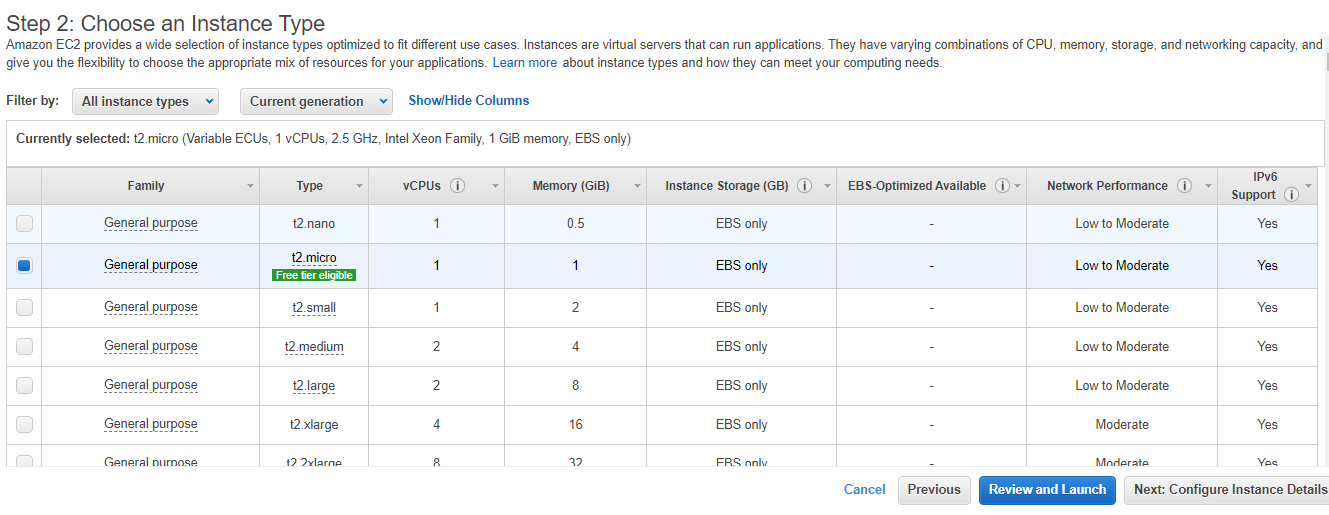
Task: Select the t2.large instance checkbox
Action: point(24,386)
